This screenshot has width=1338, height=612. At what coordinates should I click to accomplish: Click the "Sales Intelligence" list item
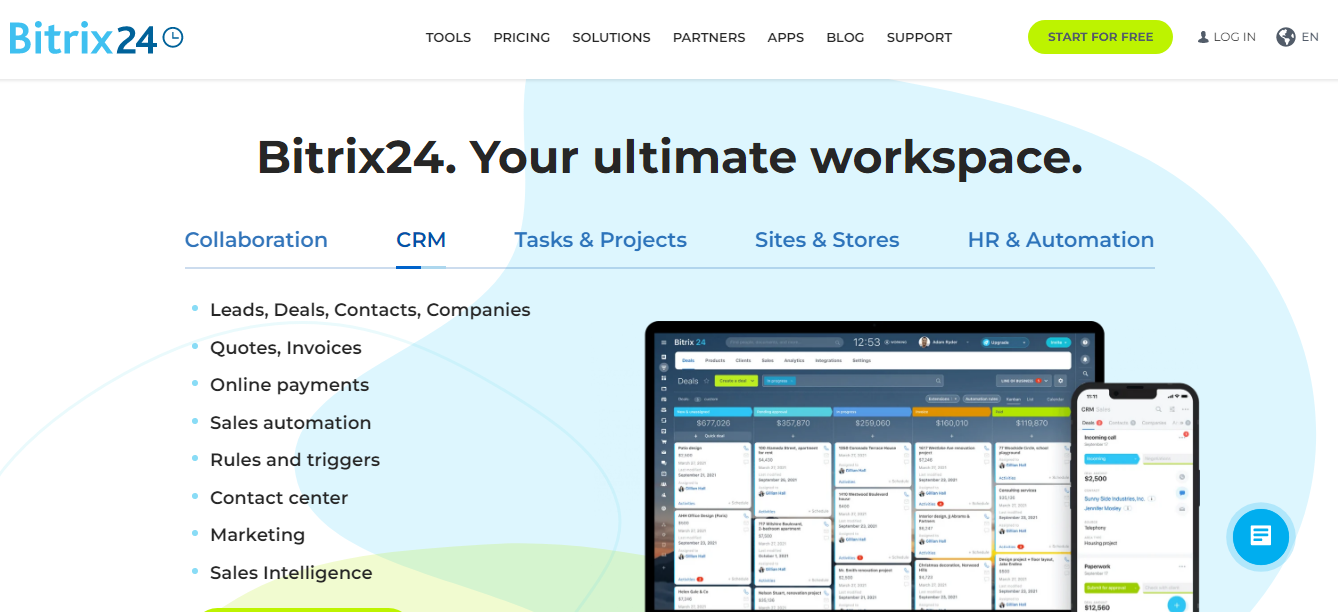coord(291,573)
